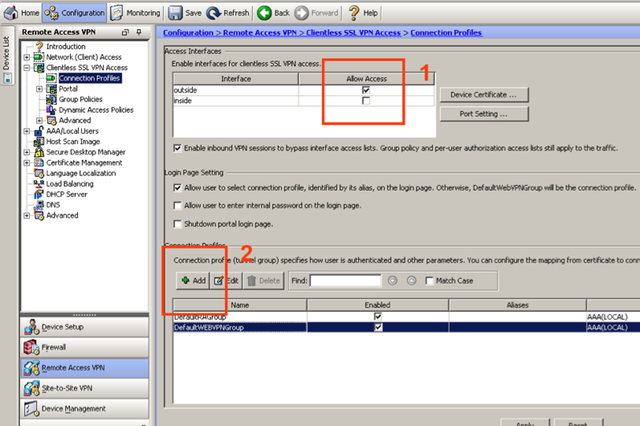The width and height of the screenshot is (640, 426).
Task: Go Back using green arrow icon
Action: pyautogui.click(x=264, y=13)
